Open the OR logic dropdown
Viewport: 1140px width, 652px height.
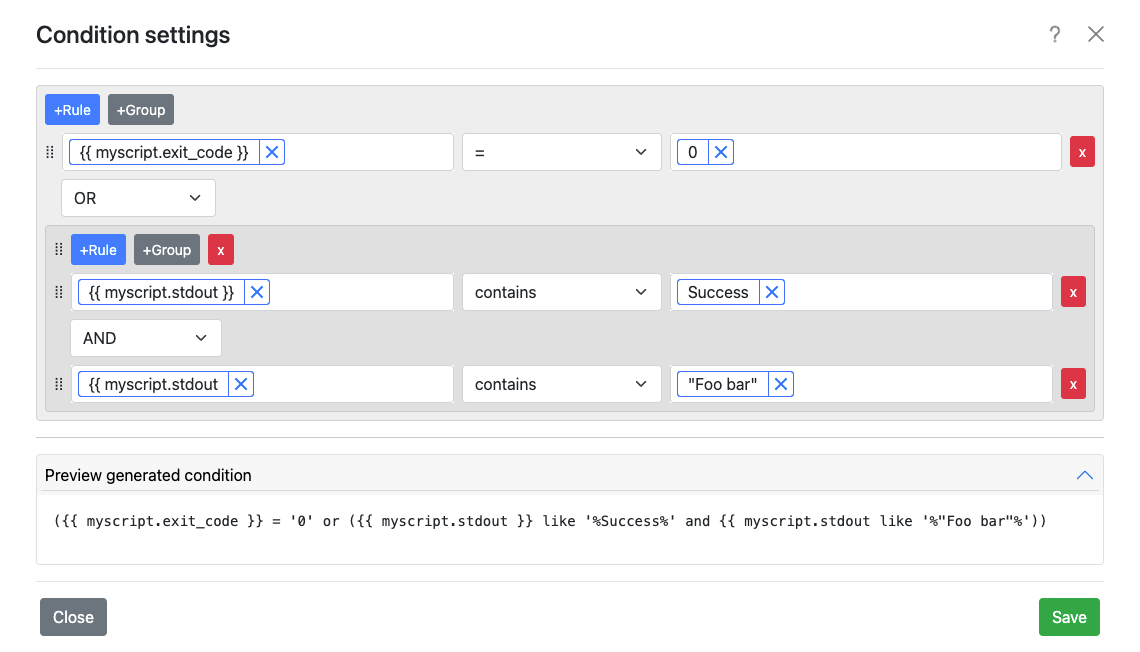coord(138,198)
